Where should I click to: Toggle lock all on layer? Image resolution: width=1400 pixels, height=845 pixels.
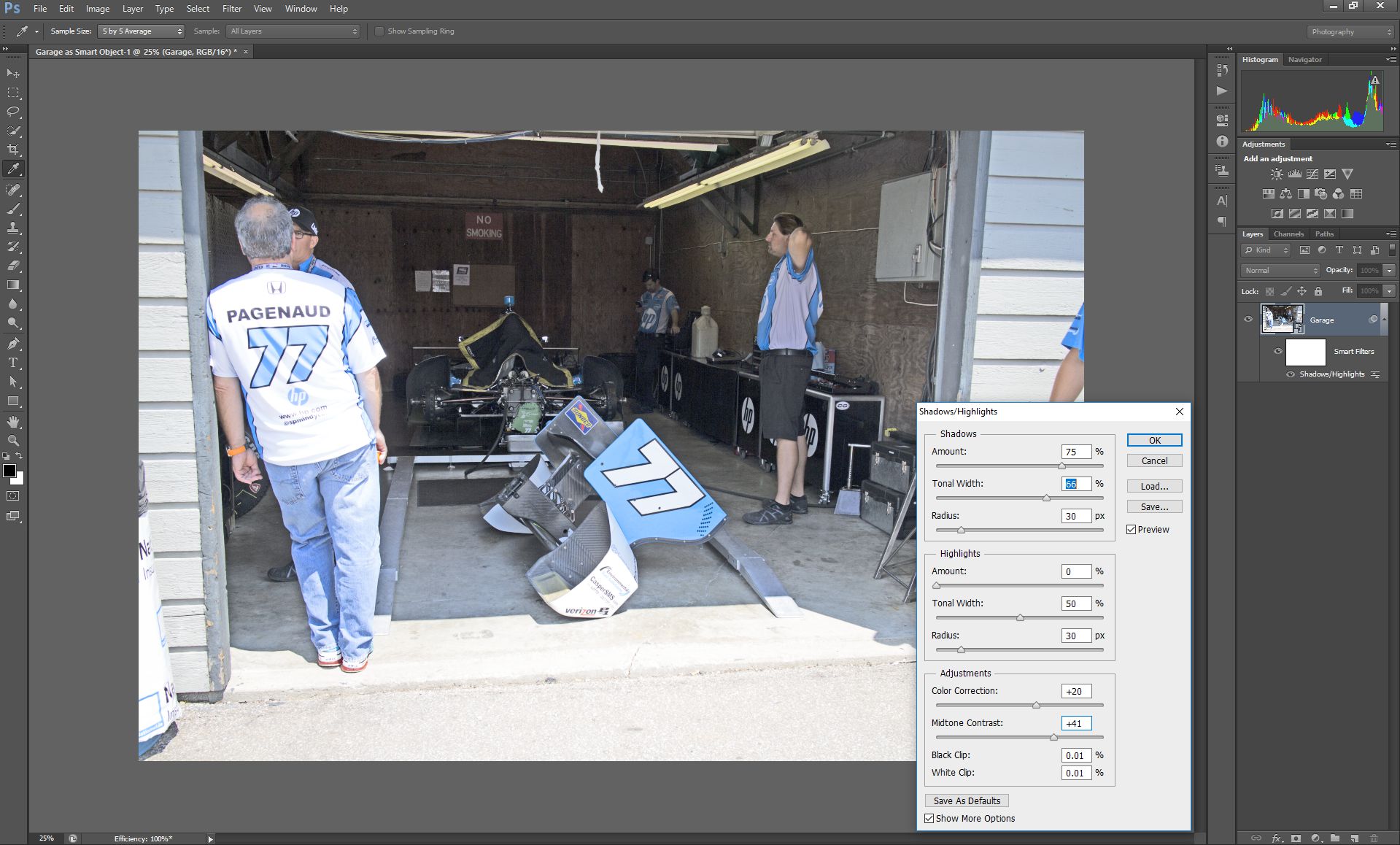[x=1318, y=291]
